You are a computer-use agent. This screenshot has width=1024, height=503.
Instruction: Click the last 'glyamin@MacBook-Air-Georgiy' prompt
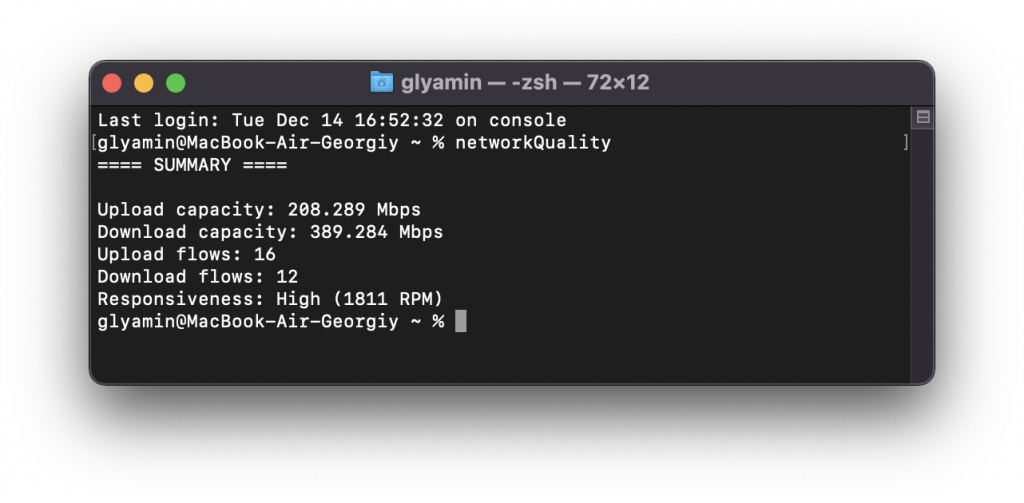[253, 321]
